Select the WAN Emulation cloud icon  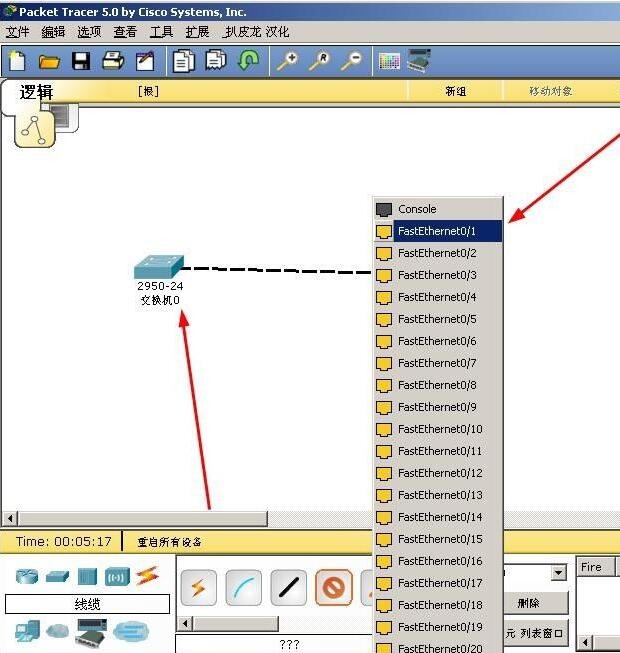57,631
